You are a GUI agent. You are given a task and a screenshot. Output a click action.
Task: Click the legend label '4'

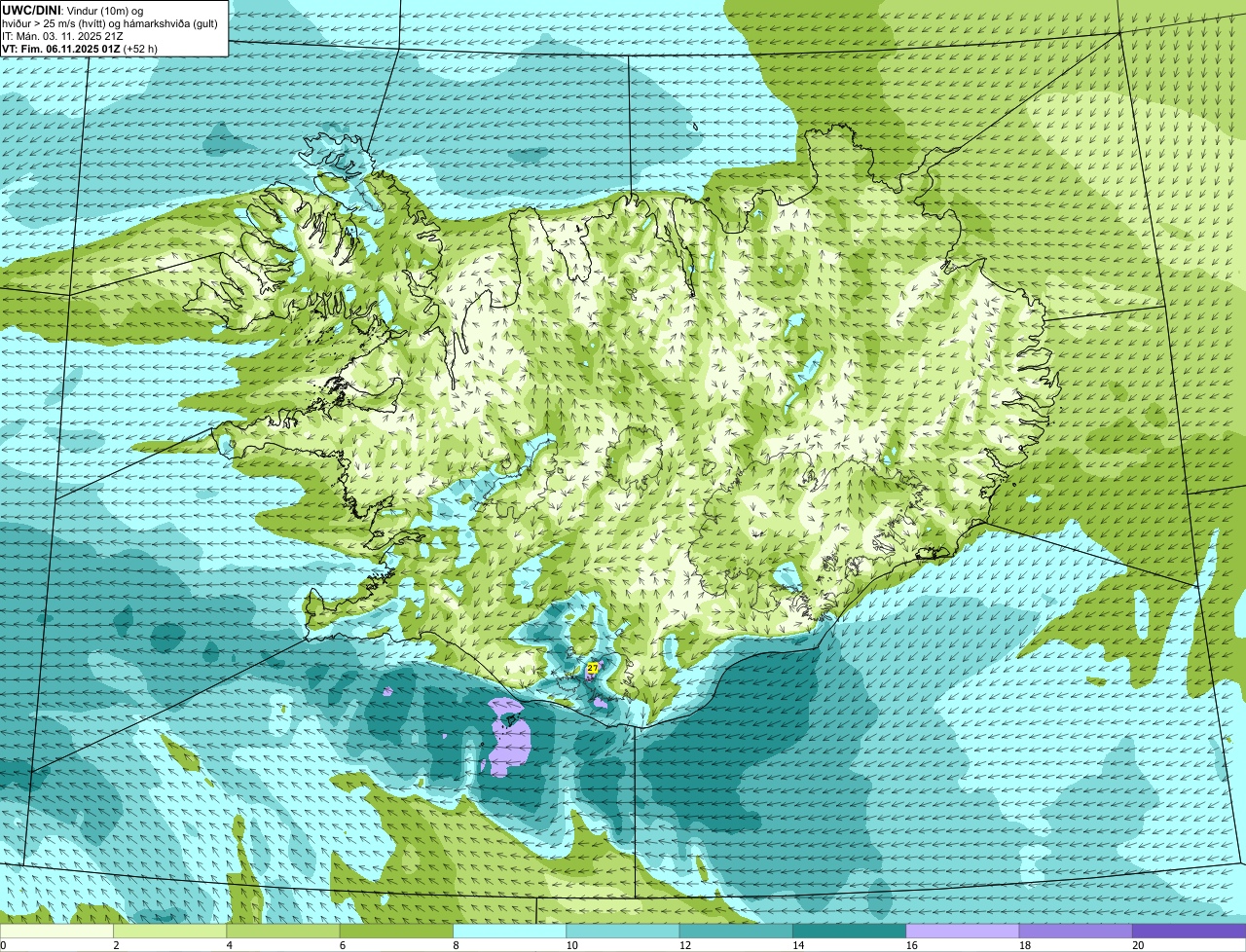[x=229, y=945]
